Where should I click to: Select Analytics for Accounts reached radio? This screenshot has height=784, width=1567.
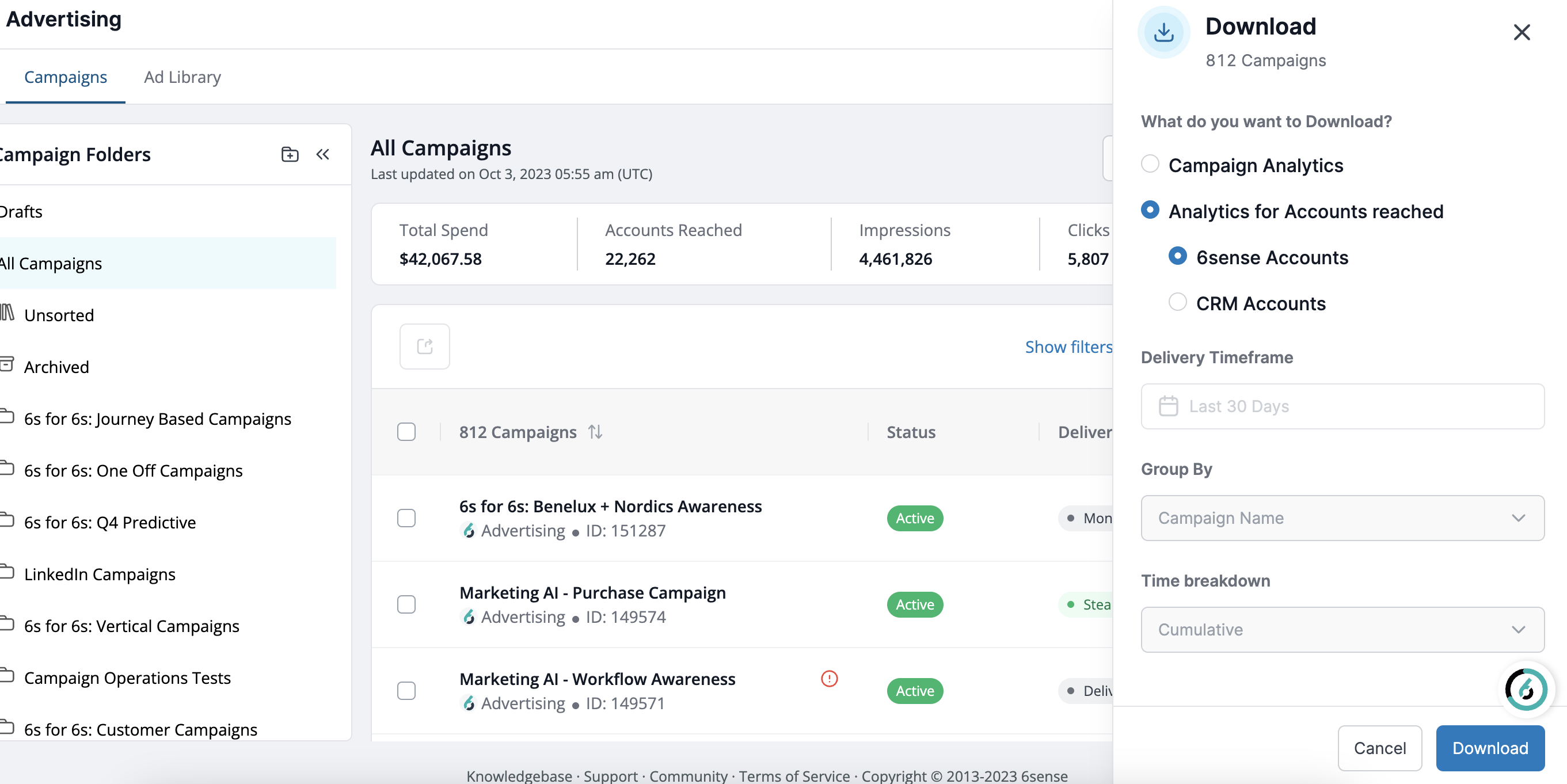[1150, 210]
